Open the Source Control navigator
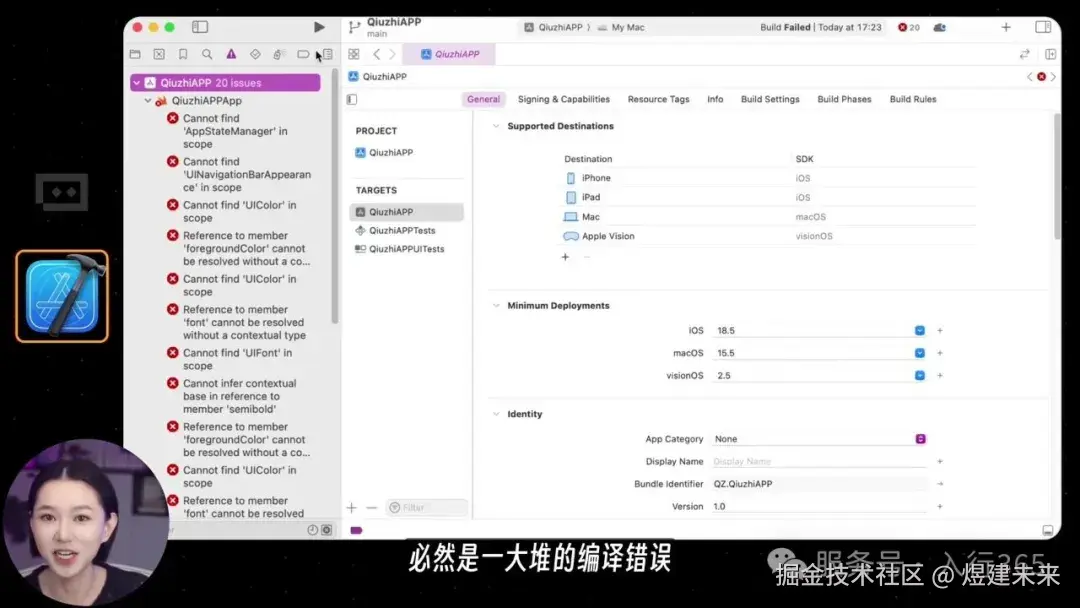 (159, 54)
